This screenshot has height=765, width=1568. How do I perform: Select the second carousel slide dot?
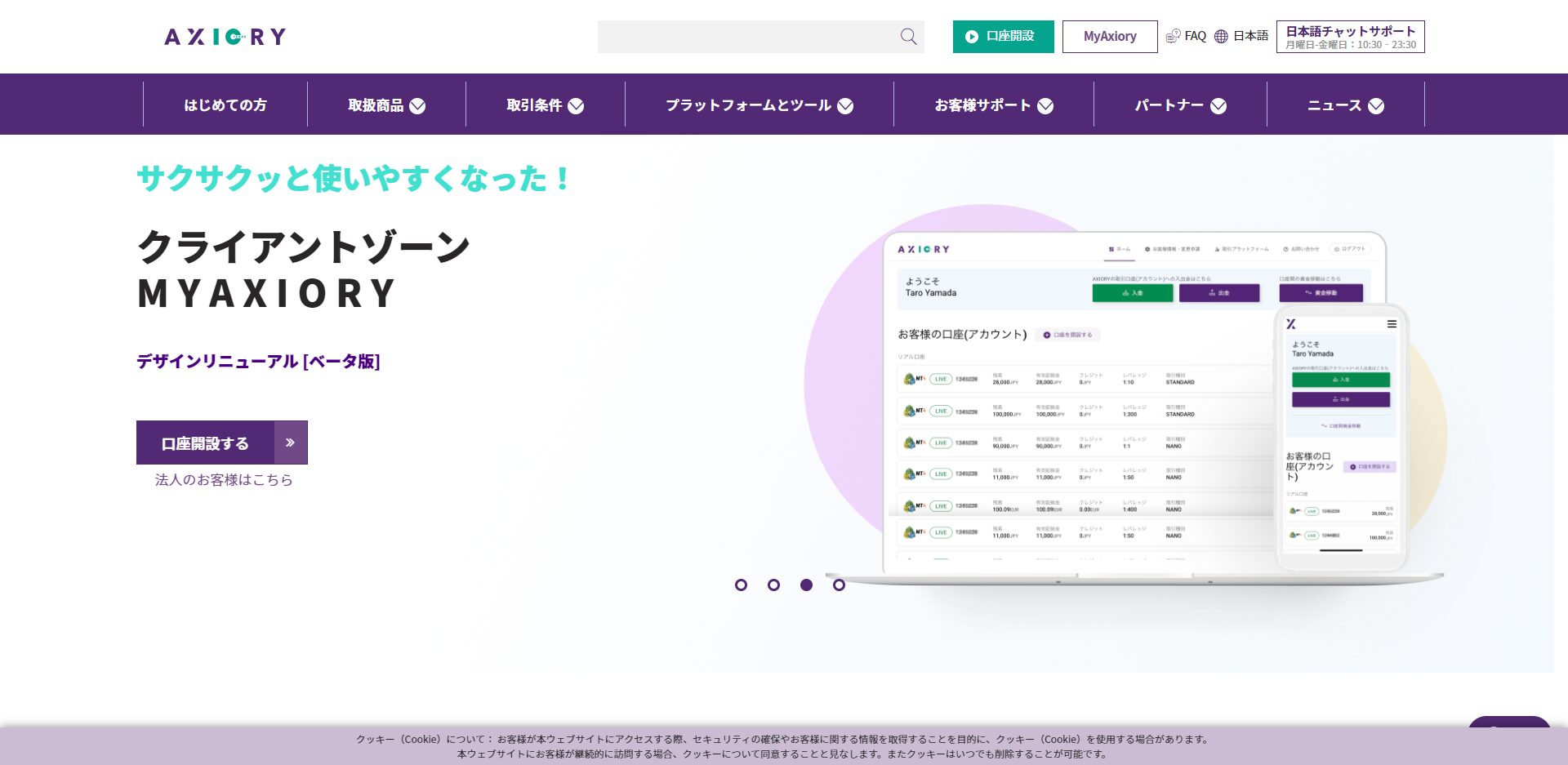click(x=773, y=585)
